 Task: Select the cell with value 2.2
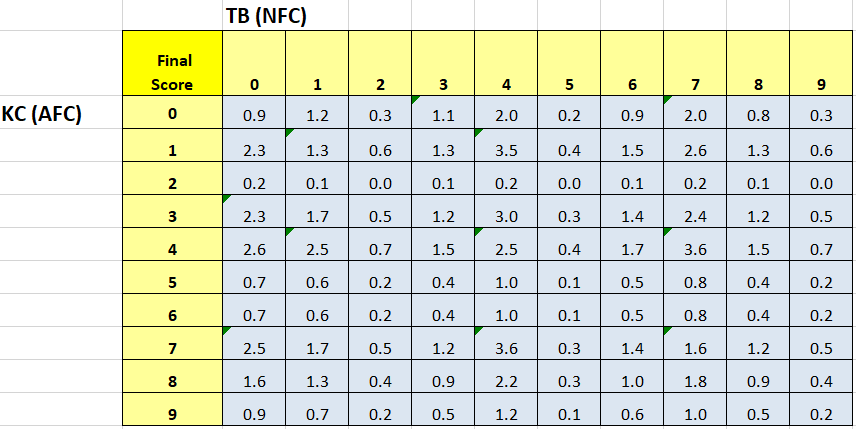506,380
